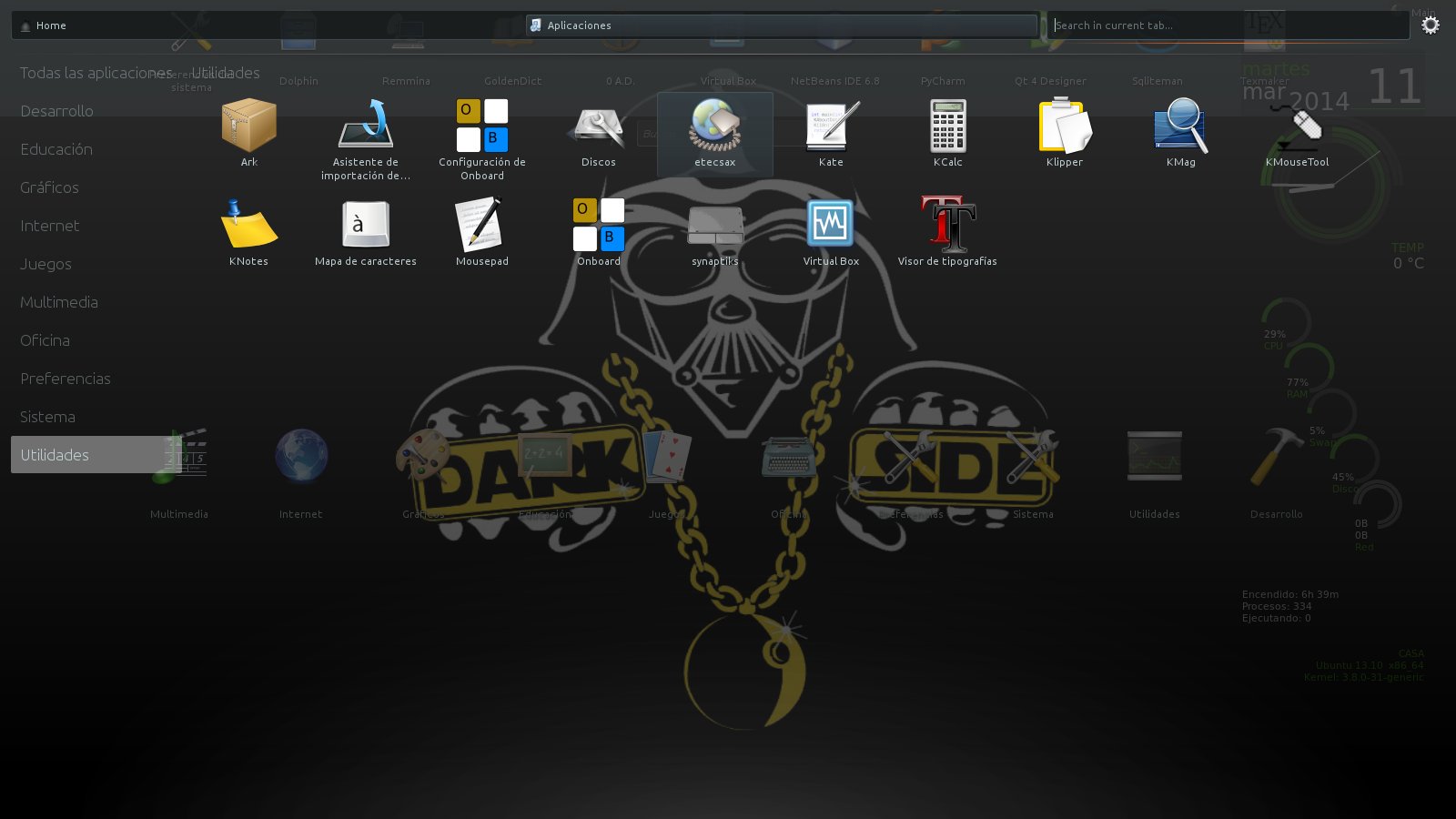Image resolution: width=1456 pixels, height=819 pixels.
Task: Click the settings gear icon
Action: [1431, 25]
